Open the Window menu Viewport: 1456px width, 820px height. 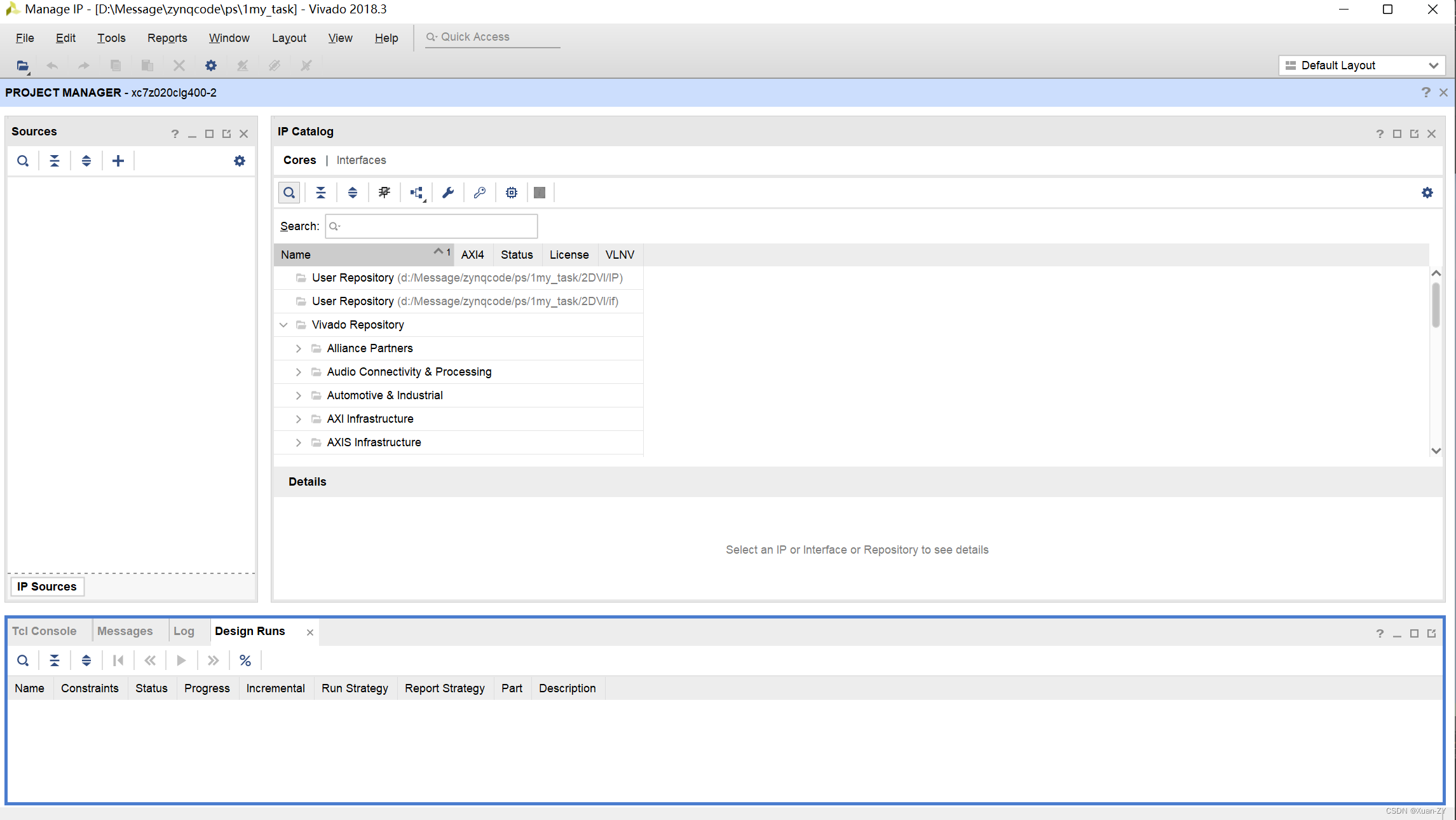click(x=229, y=38)
